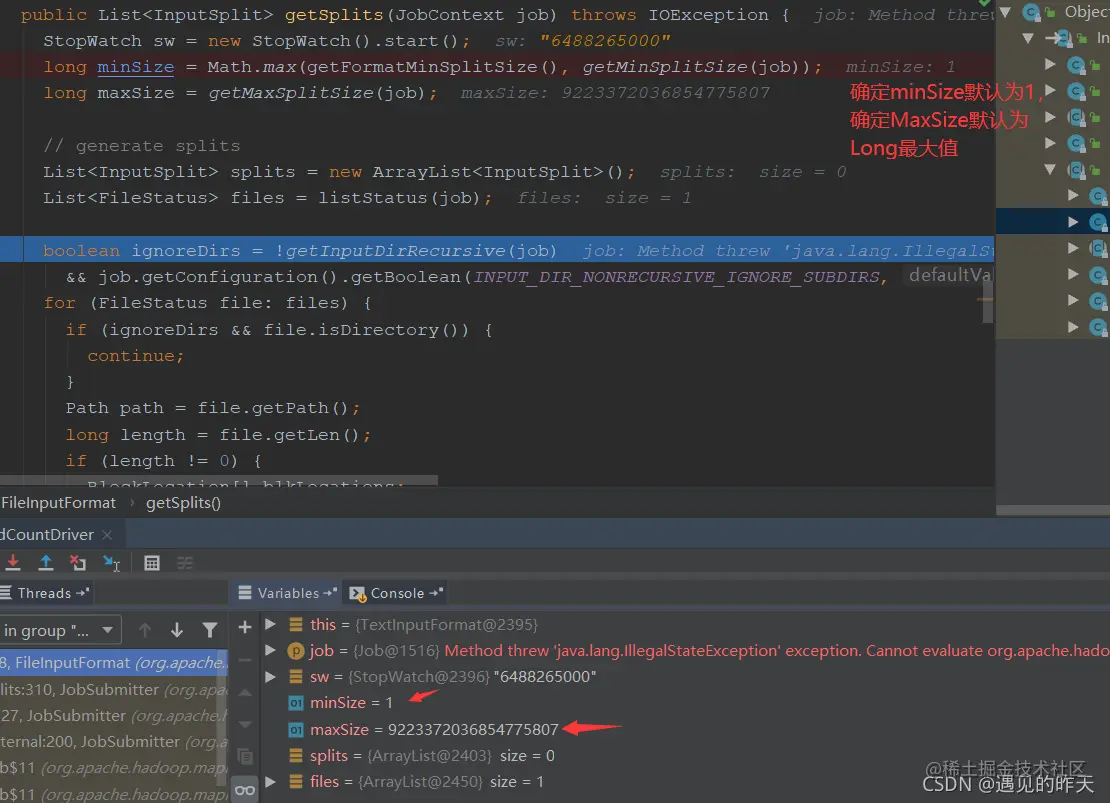The image size is (1110, 803).
Task: Toggle show watches glasses icon
Action: tap(245, 790)
